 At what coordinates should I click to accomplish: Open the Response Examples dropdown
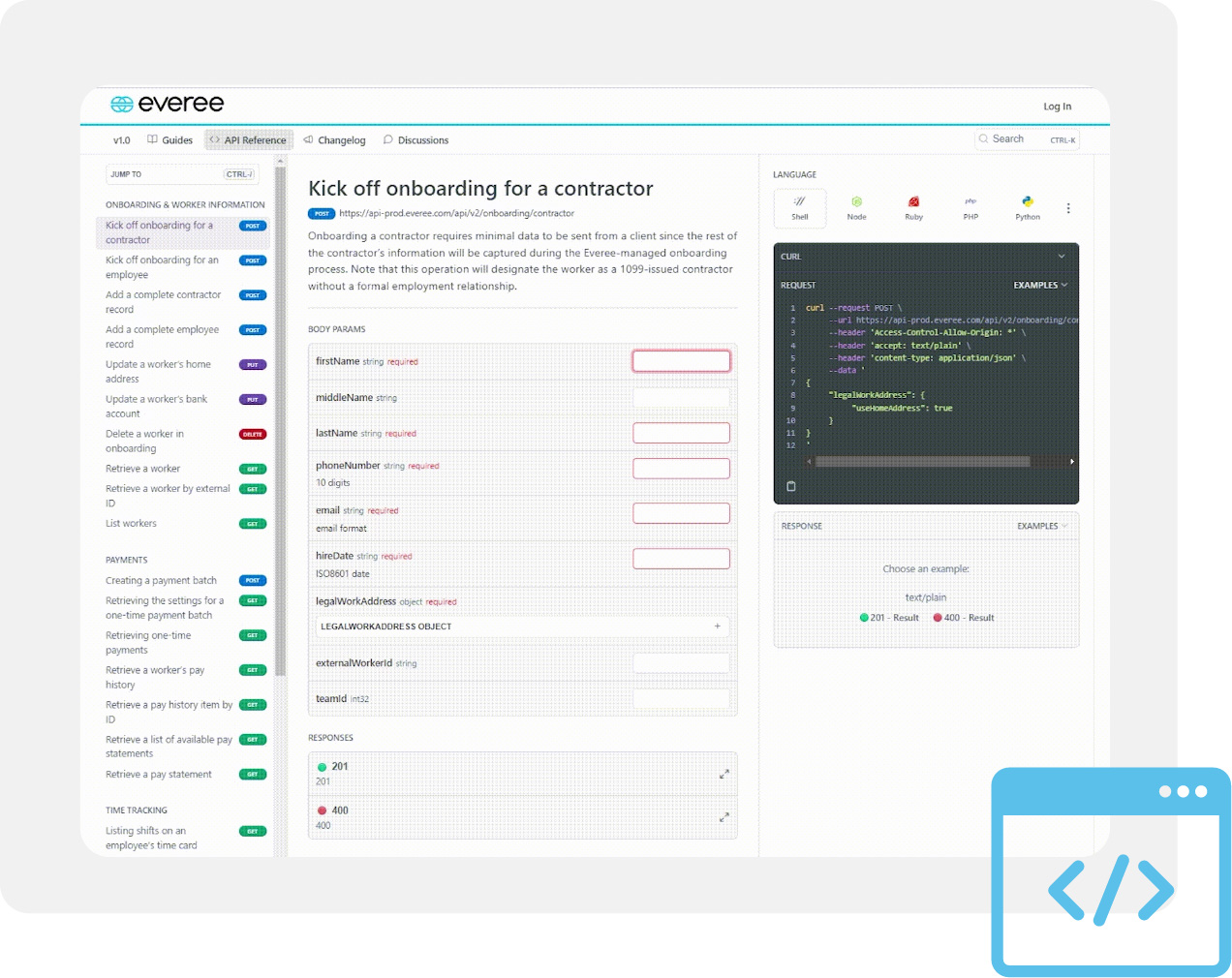1042,527
